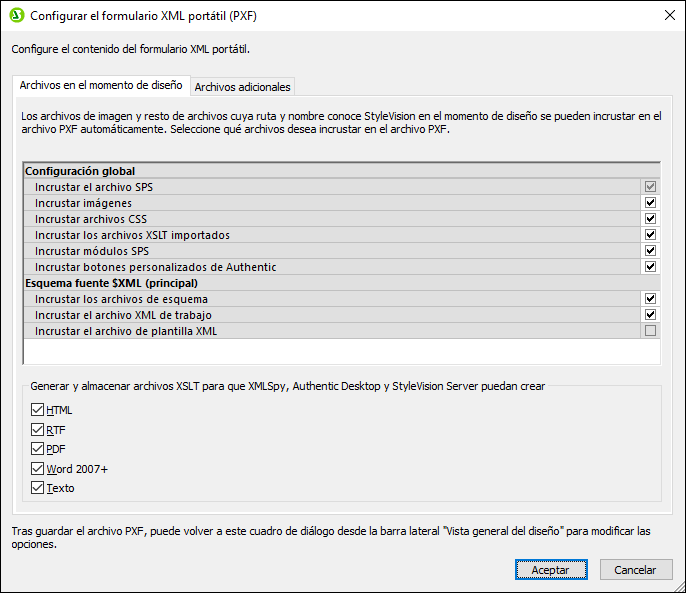Viewport: 686px width, 593px height.
Task: Disable Incrustar los archivos XSLT importados
Action: point(650,235)
